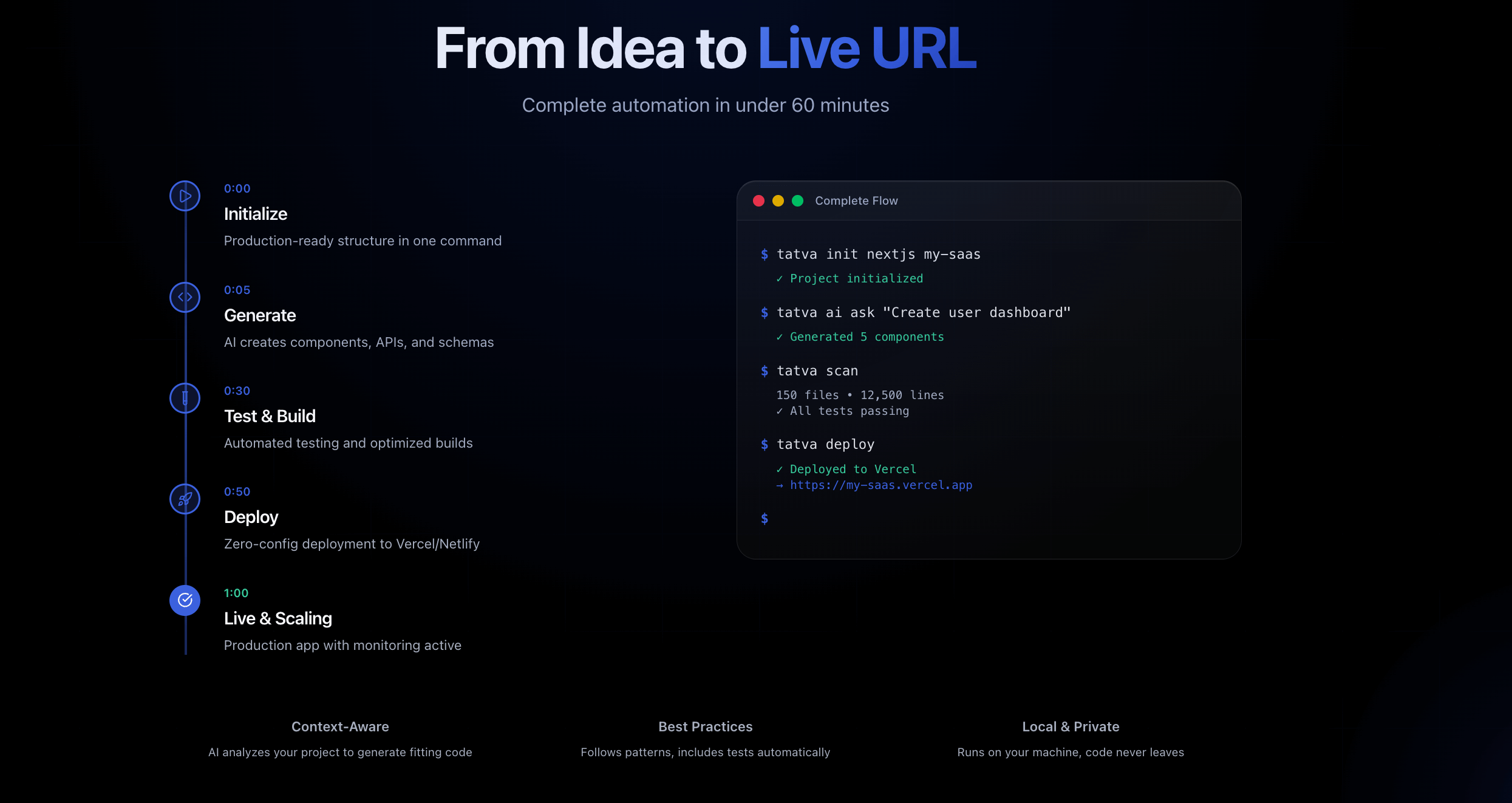The image size is (1512, 803).
Task: Click the test tube icon for Test & Build
Action: 185,398
